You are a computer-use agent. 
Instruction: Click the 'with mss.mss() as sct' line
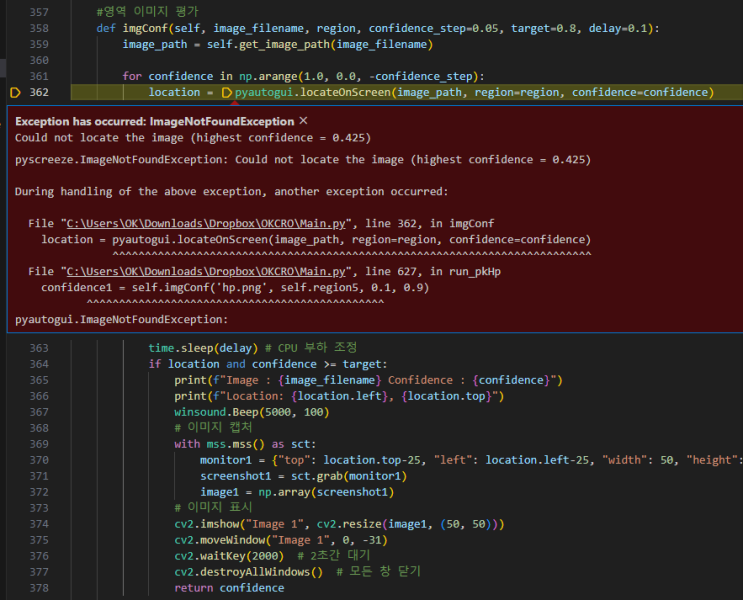(243, 444)
